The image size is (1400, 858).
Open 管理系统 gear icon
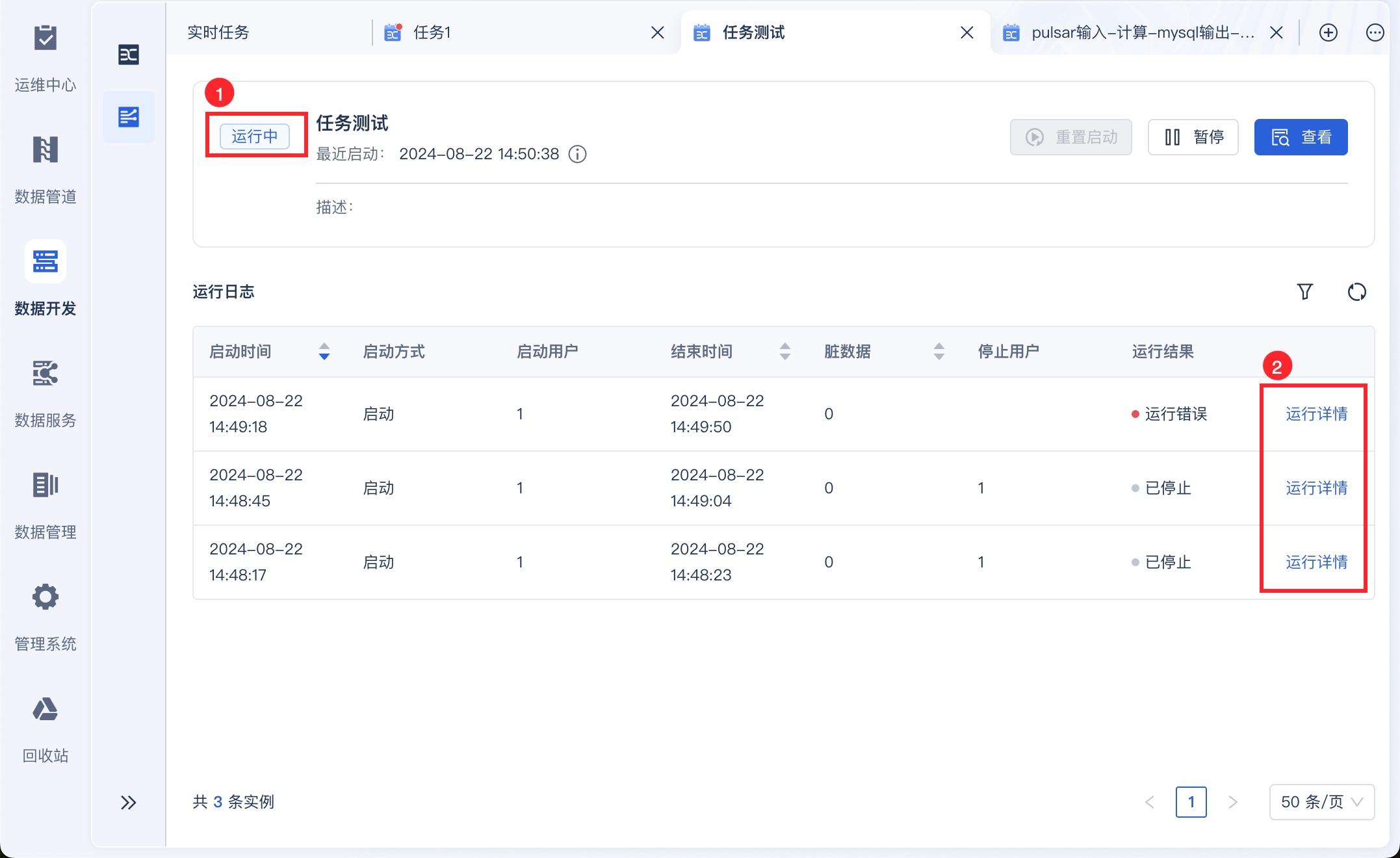(45, 597)
